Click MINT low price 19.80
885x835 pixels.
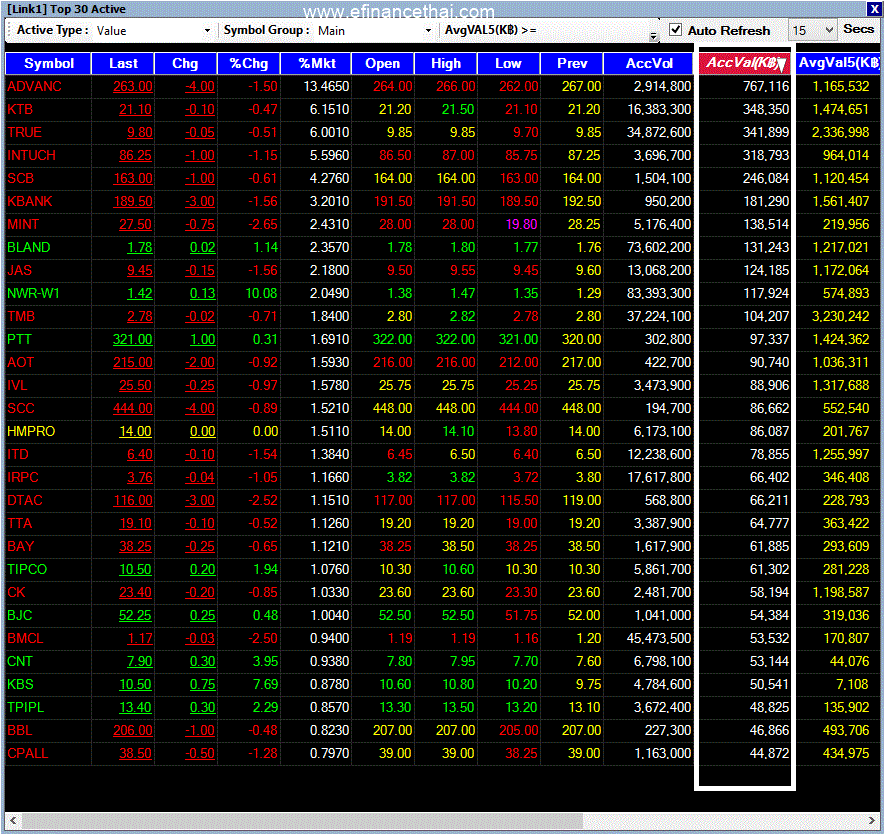pyautogui.click(x=521, y=225)
